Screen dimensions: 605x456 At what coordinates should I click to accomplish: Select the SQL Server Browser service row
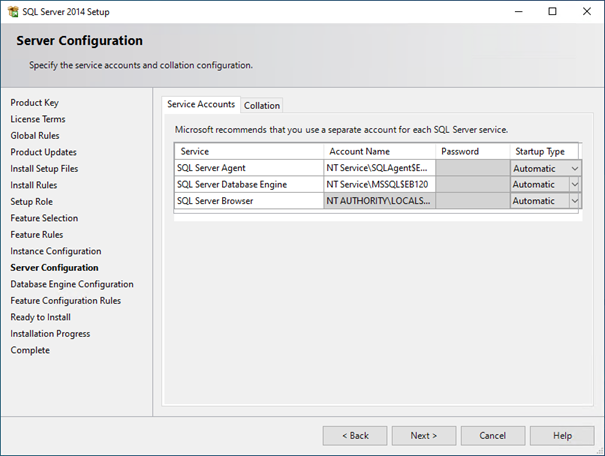(x=249, y=201)
